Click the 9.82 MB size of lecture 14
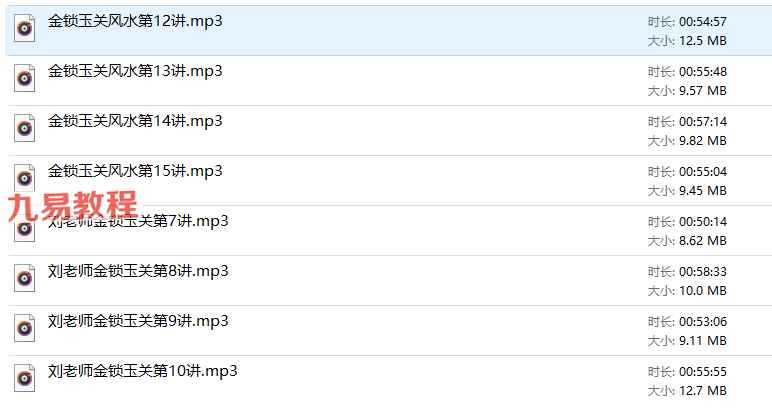 tap(703, 141)
